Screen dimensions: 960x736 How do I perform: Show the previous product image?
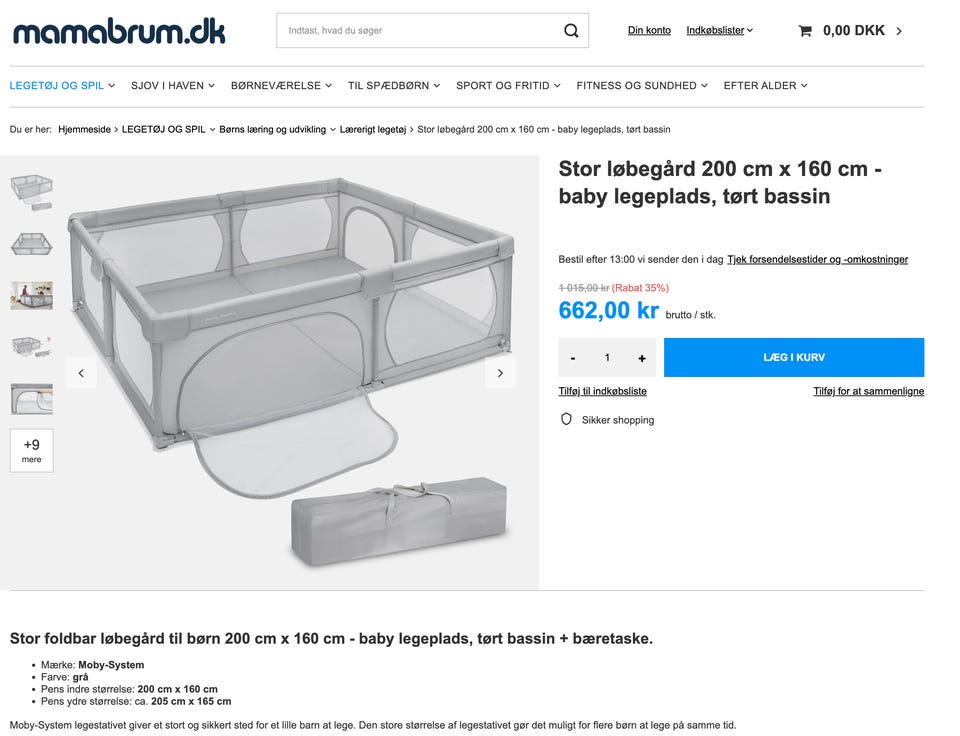[81, 373]
